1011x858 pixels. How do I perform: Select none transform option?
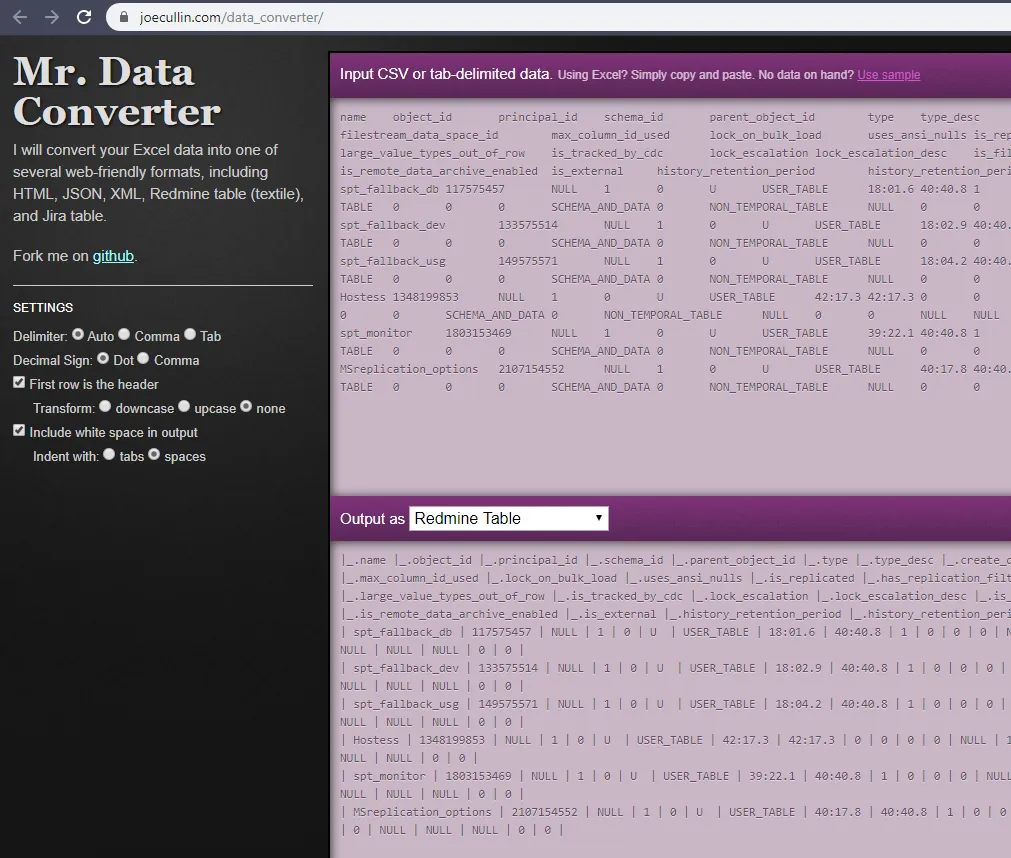point(246,407)
